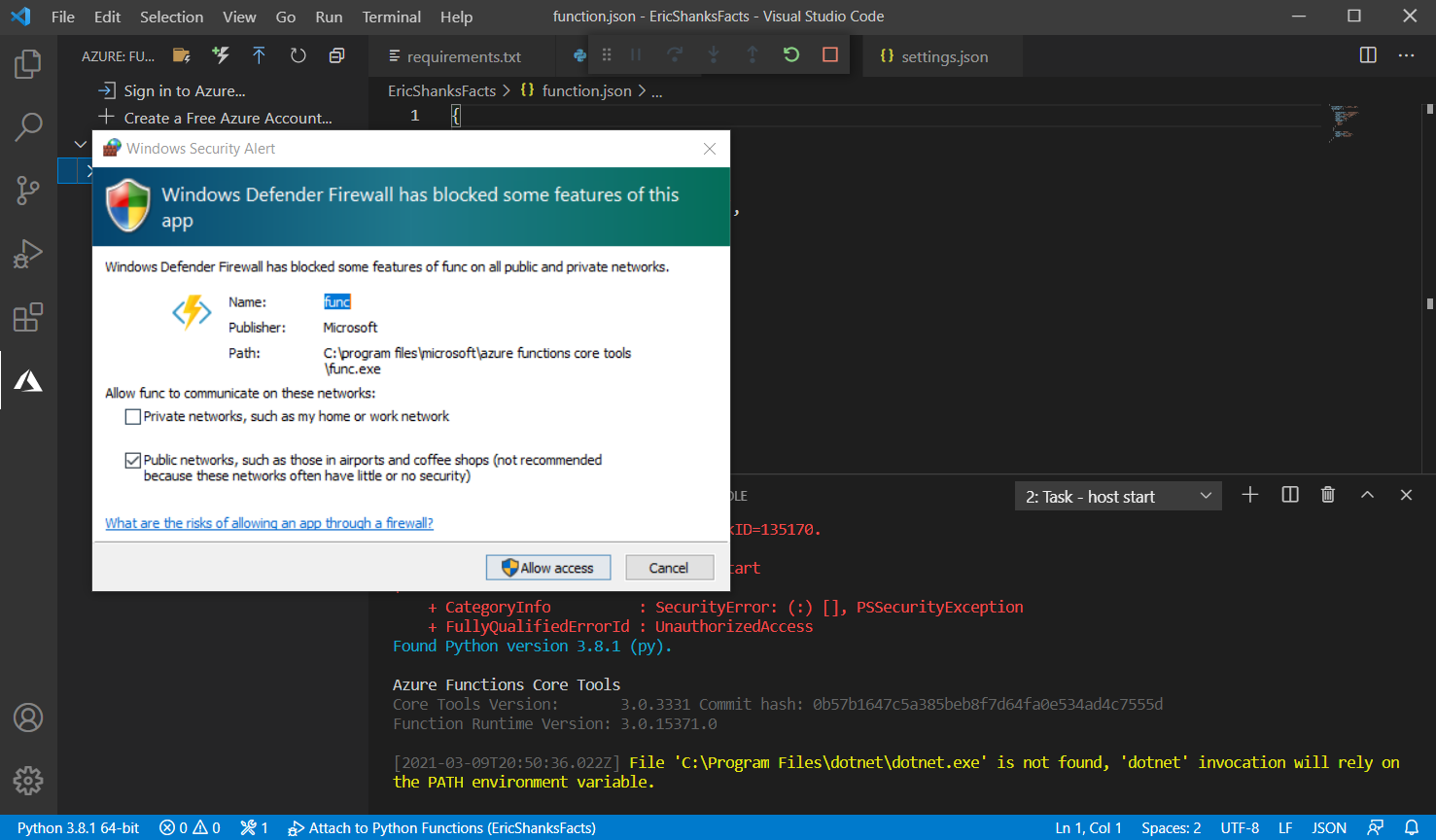This screenshot has height=840, width=1436.
Task: Click Deploy to Function App arrow icon
Action: pyautogui.click(x=259, y=55)
